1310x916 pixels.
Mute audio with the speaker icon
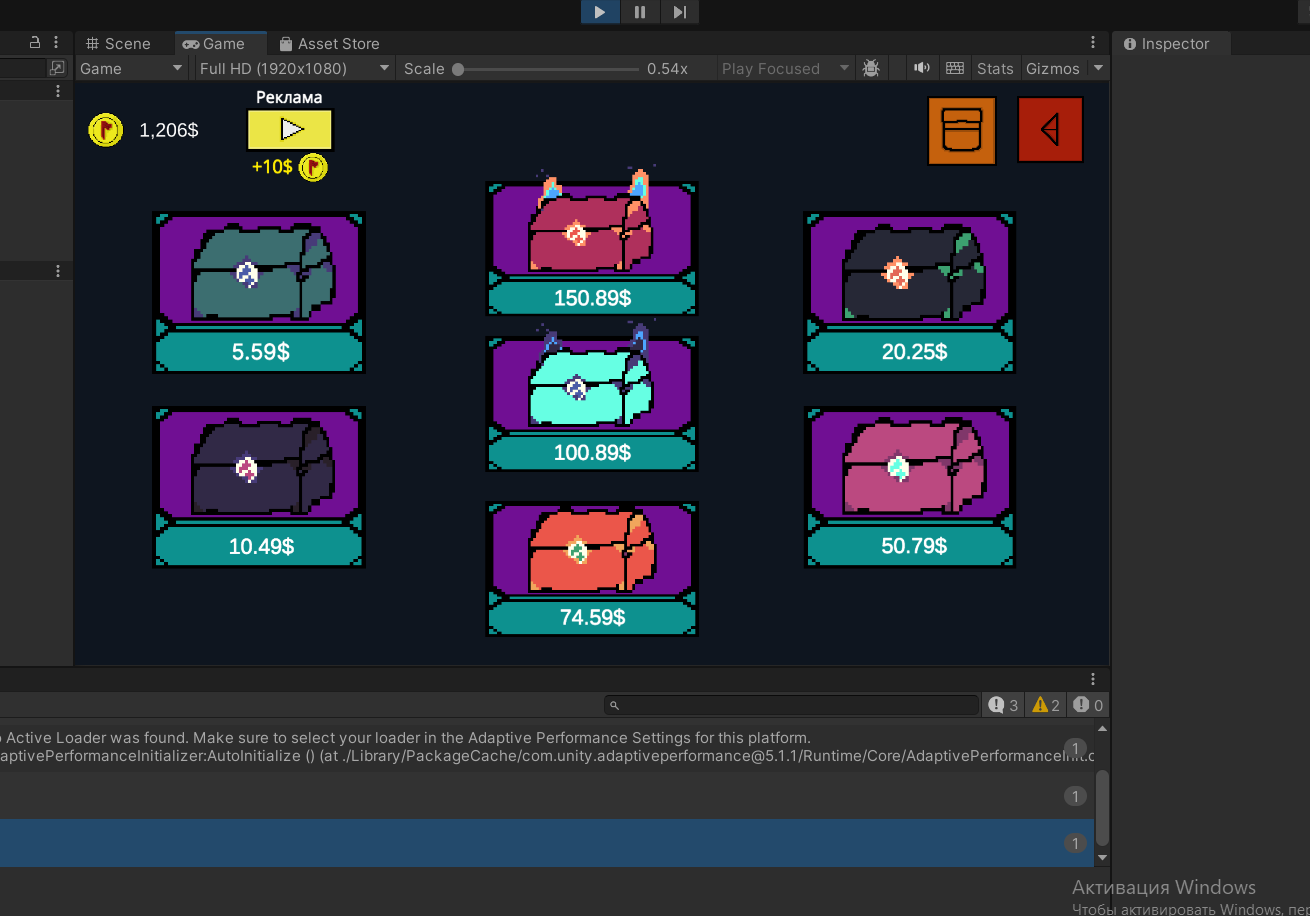click(922, 68)
